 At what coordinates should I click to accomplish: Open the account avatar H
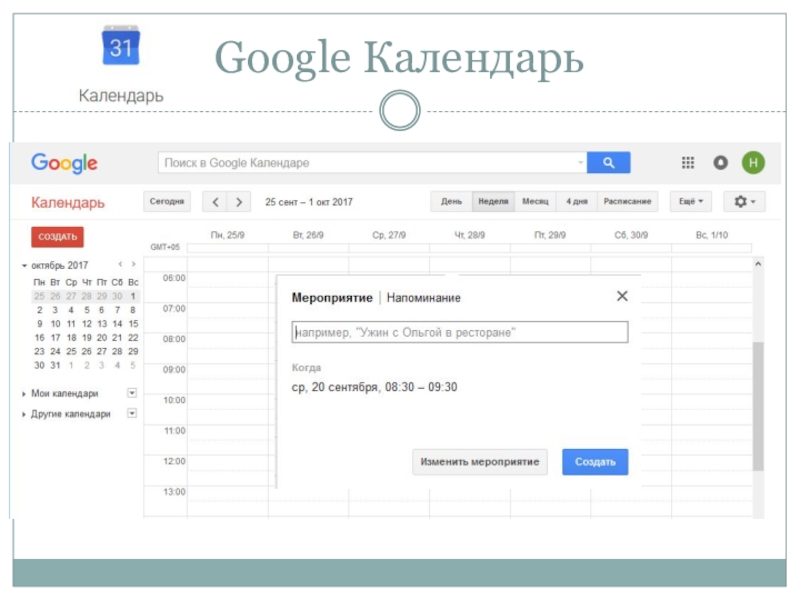(x=754, y=163)
